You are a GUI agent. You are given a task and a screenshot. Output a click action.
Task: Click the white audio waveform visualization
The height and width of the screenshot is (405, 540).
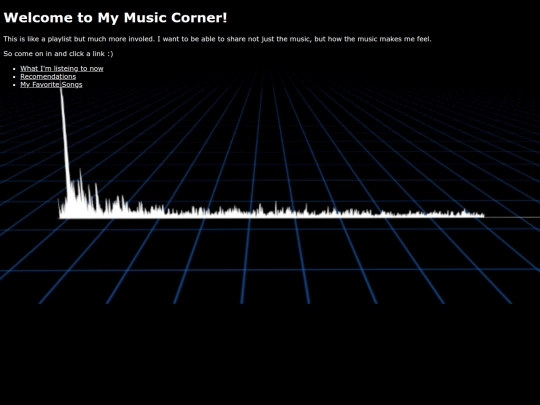coord(271,153)
